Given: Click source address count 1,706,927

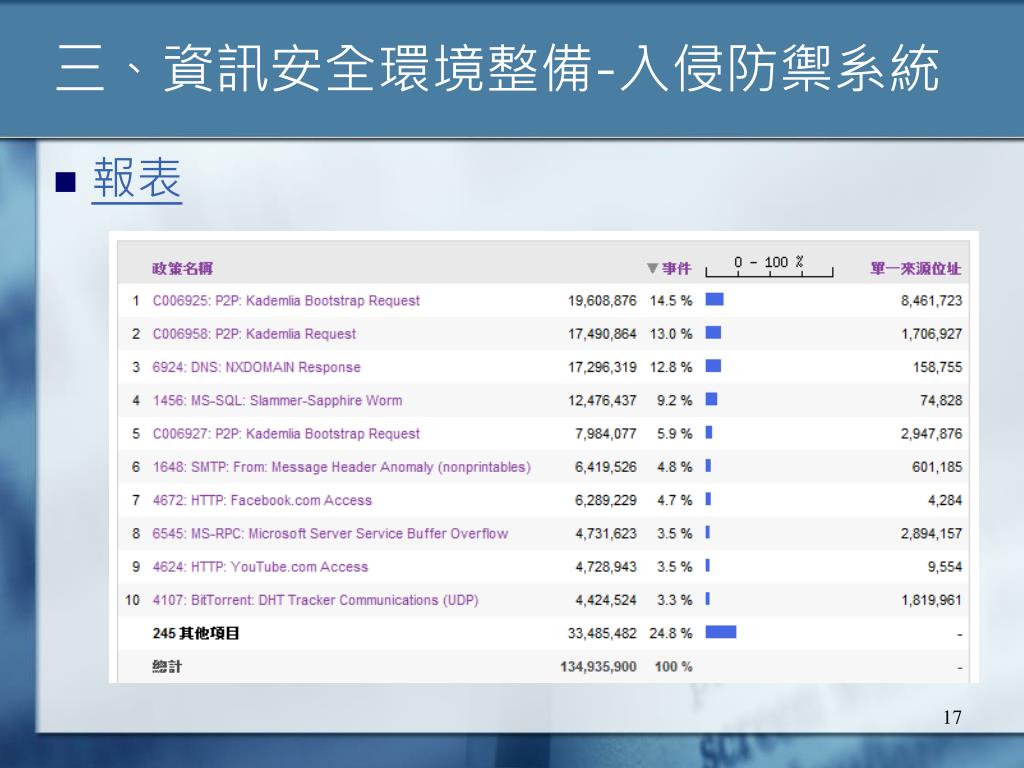Looking at the screenshot, I should coord(931,334).
